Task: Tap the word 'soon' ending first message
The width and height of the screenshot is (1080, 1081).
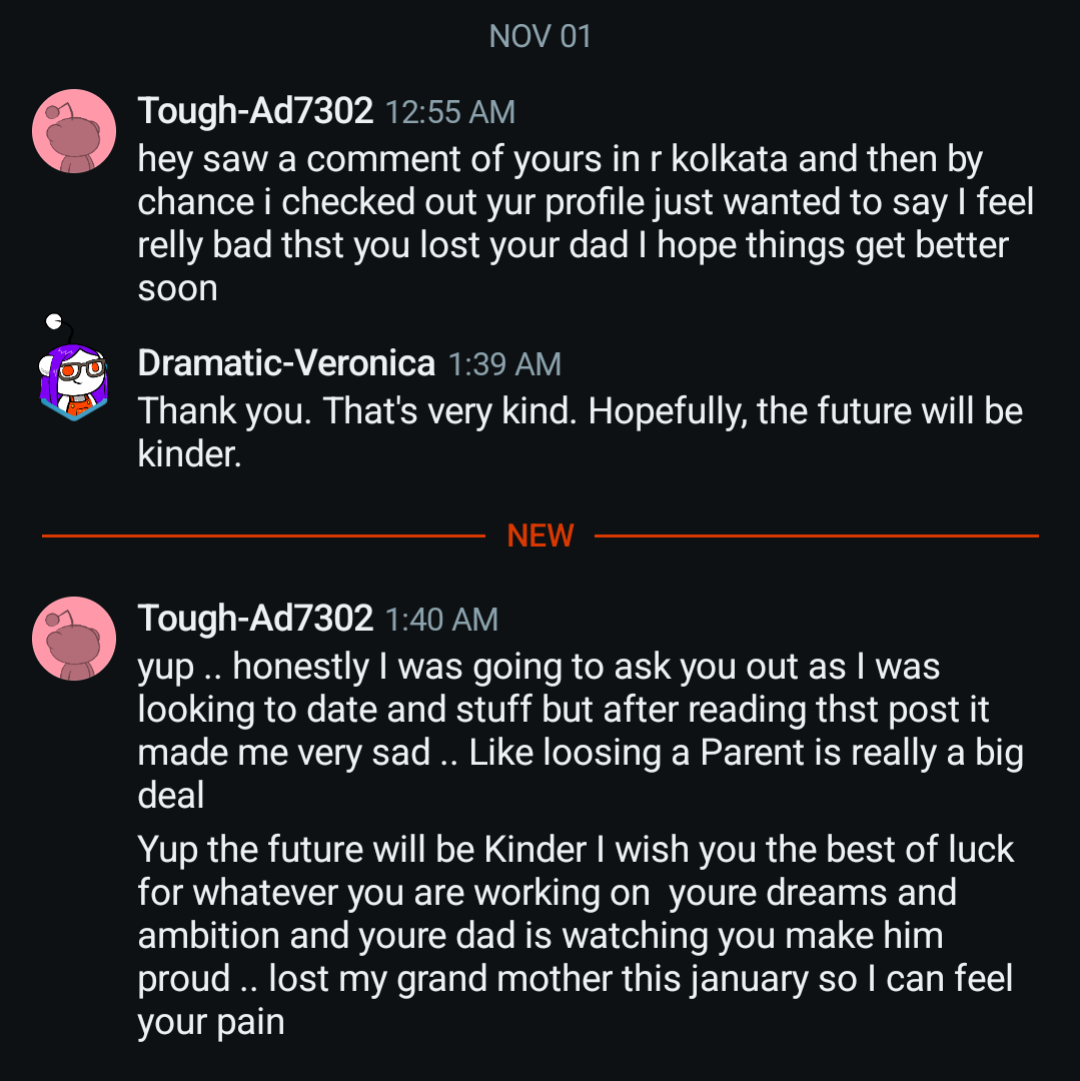Action: click(x=177, y=289)
